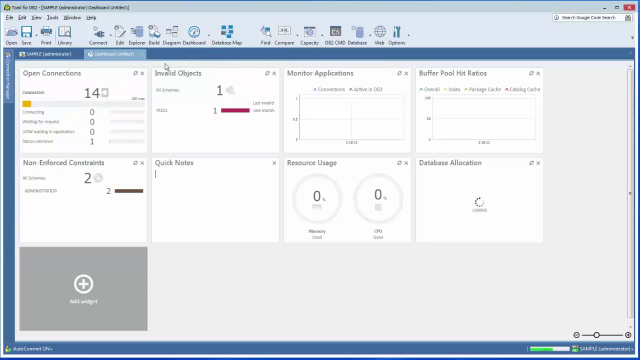Toggle the Package Cache legend series

[482, 89]
